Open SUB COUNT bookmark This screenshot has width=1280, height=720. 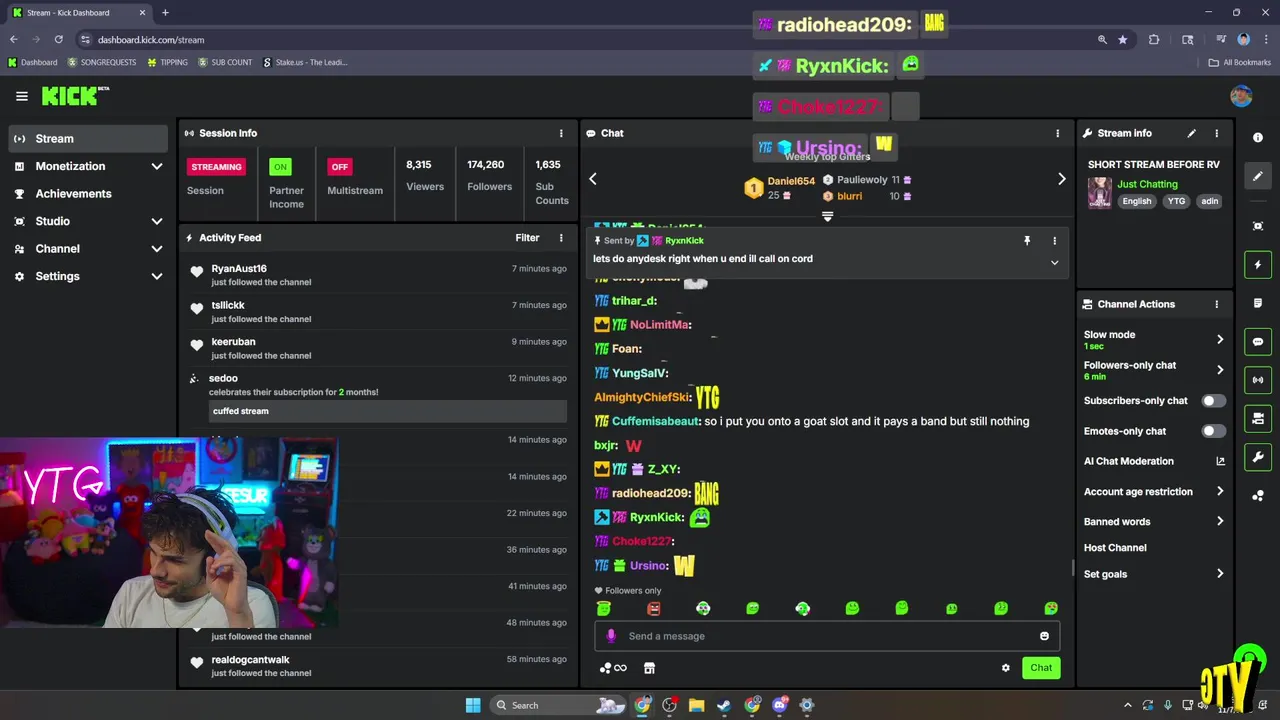(225, 62)
